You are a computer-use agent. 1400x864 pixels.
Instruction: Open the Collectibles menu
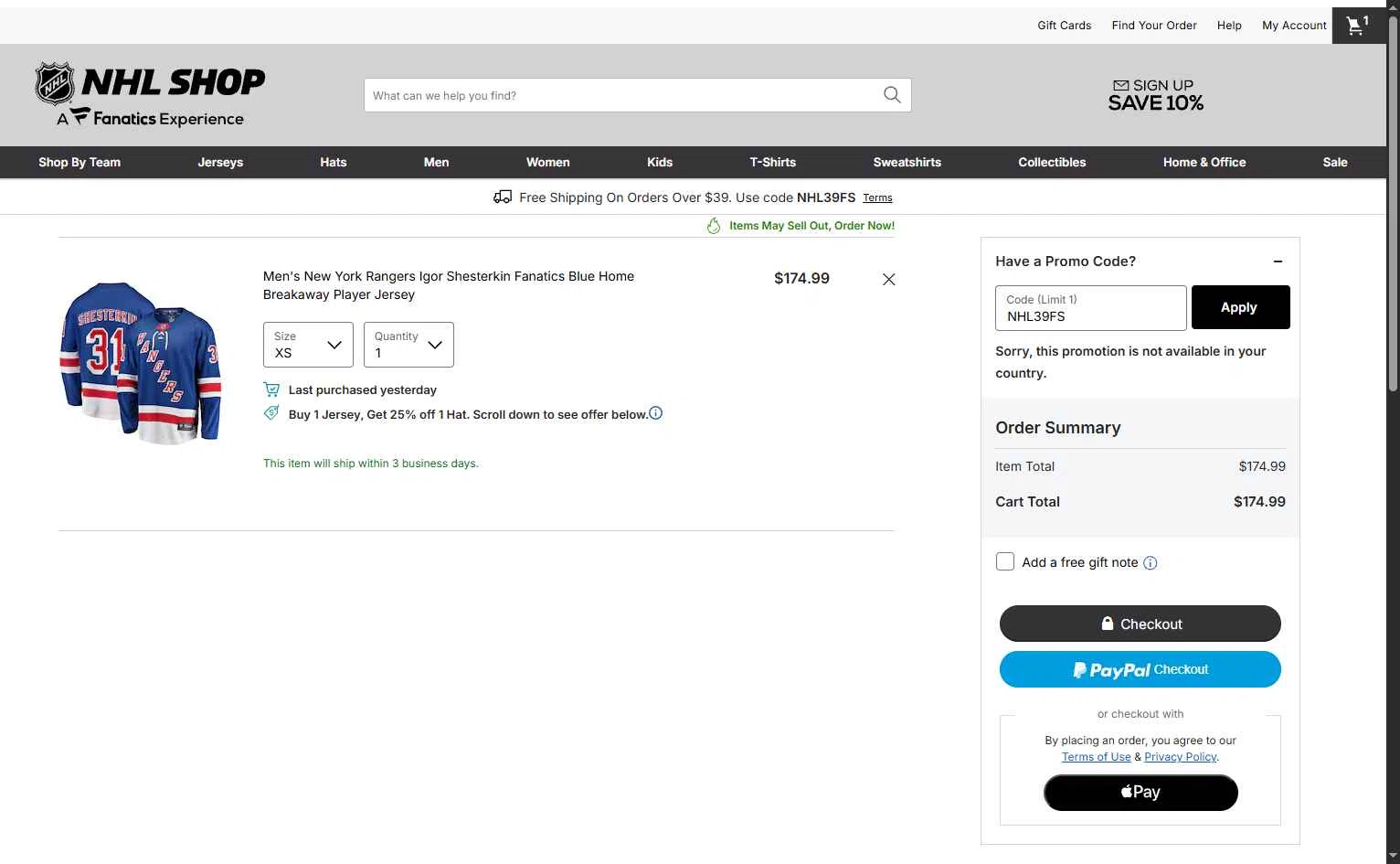click(x=1052, y=162)
